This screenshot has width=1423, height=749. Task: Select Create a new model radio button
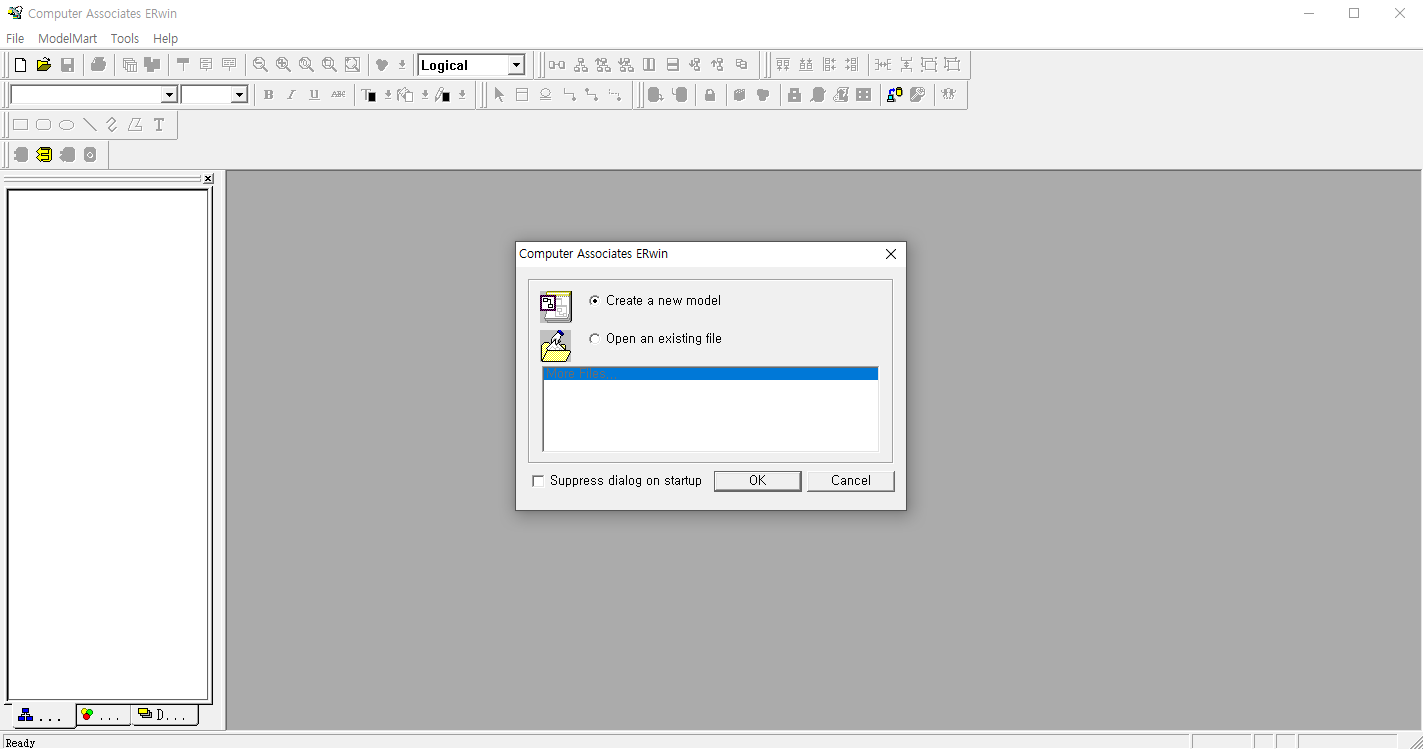pos(595,300)
